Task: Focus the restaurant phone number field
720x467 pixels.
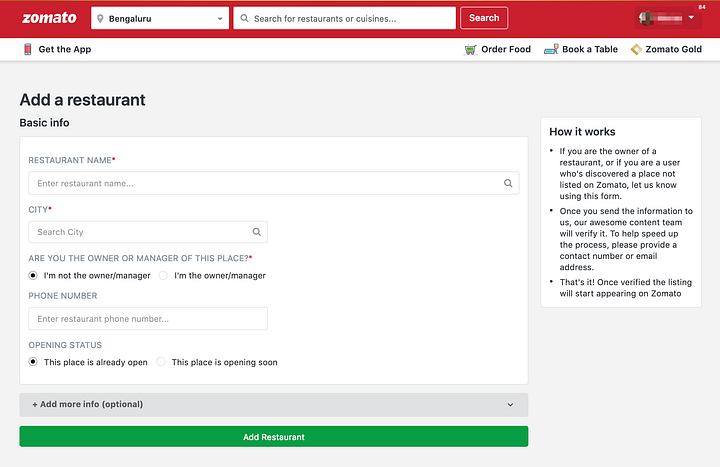Action: click(148, 319)
